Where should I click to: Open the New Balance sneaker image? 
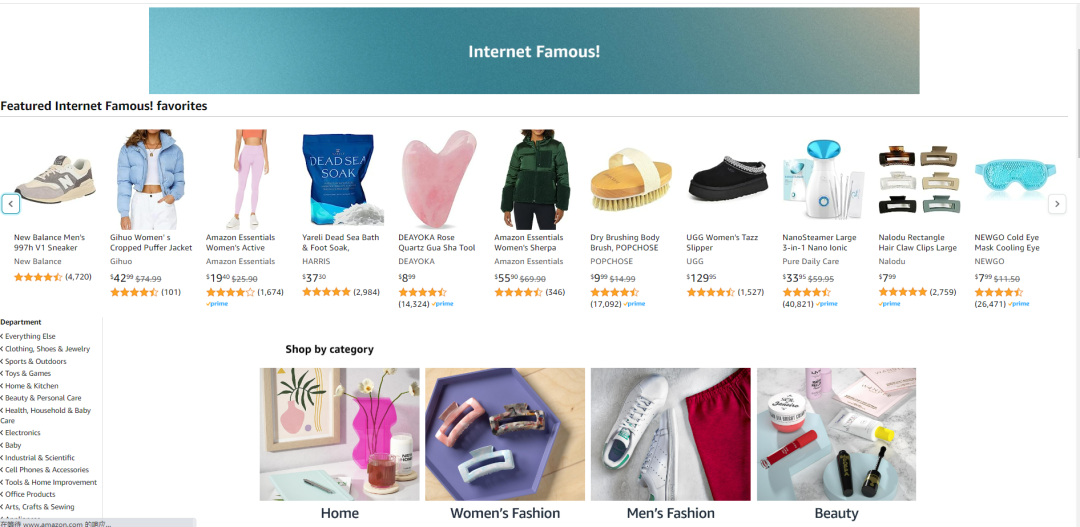tap(55, 178)
